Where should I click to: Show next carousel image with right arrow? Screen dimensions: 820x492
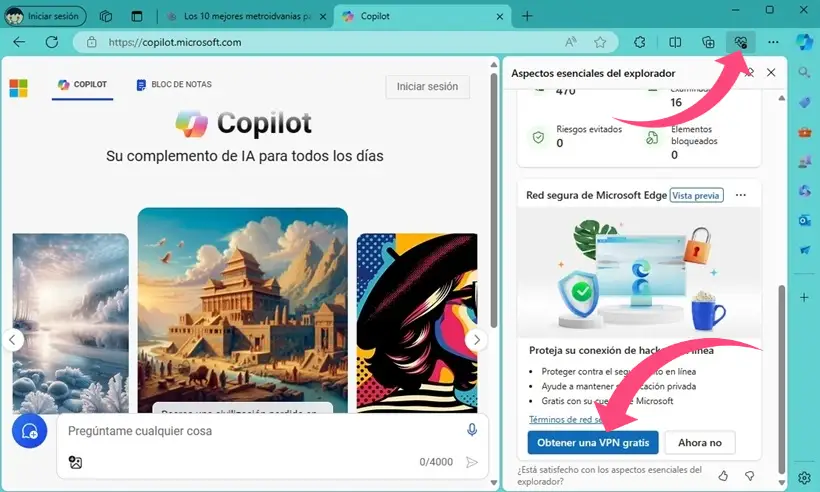click(476, 340)
